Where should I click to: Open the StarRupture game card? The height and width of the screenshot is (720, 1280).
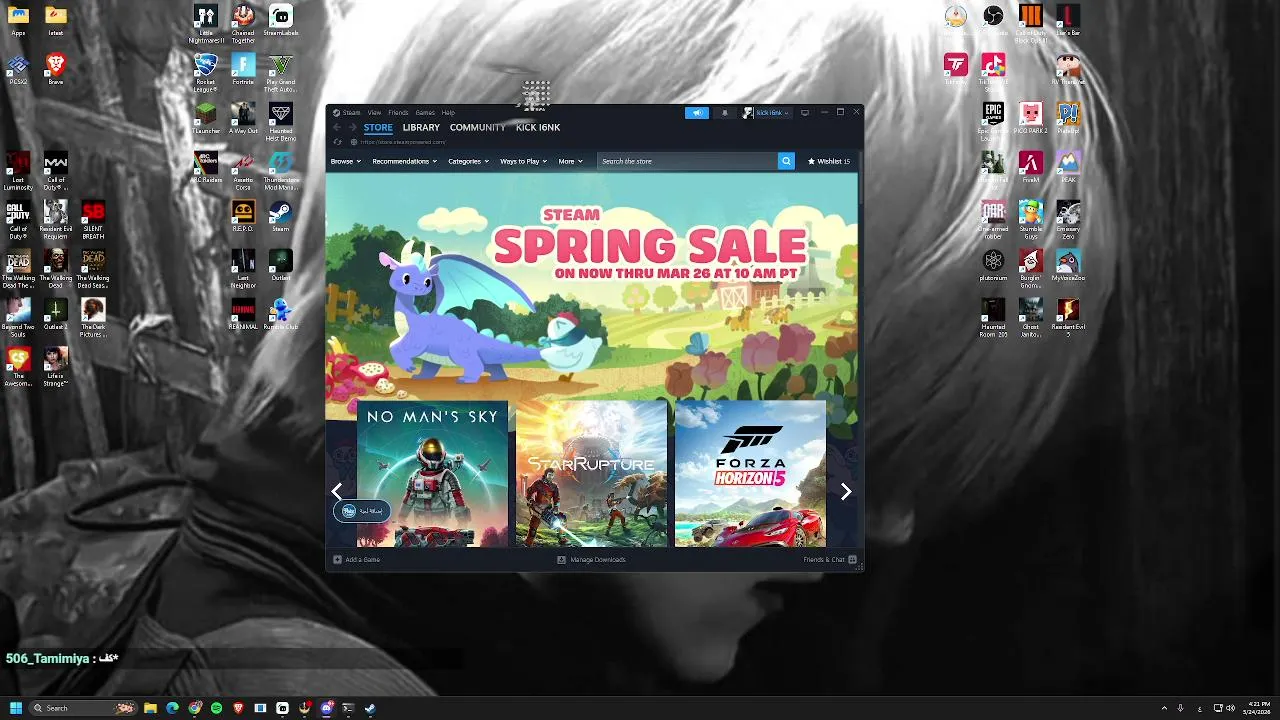[x=592, y=474]
